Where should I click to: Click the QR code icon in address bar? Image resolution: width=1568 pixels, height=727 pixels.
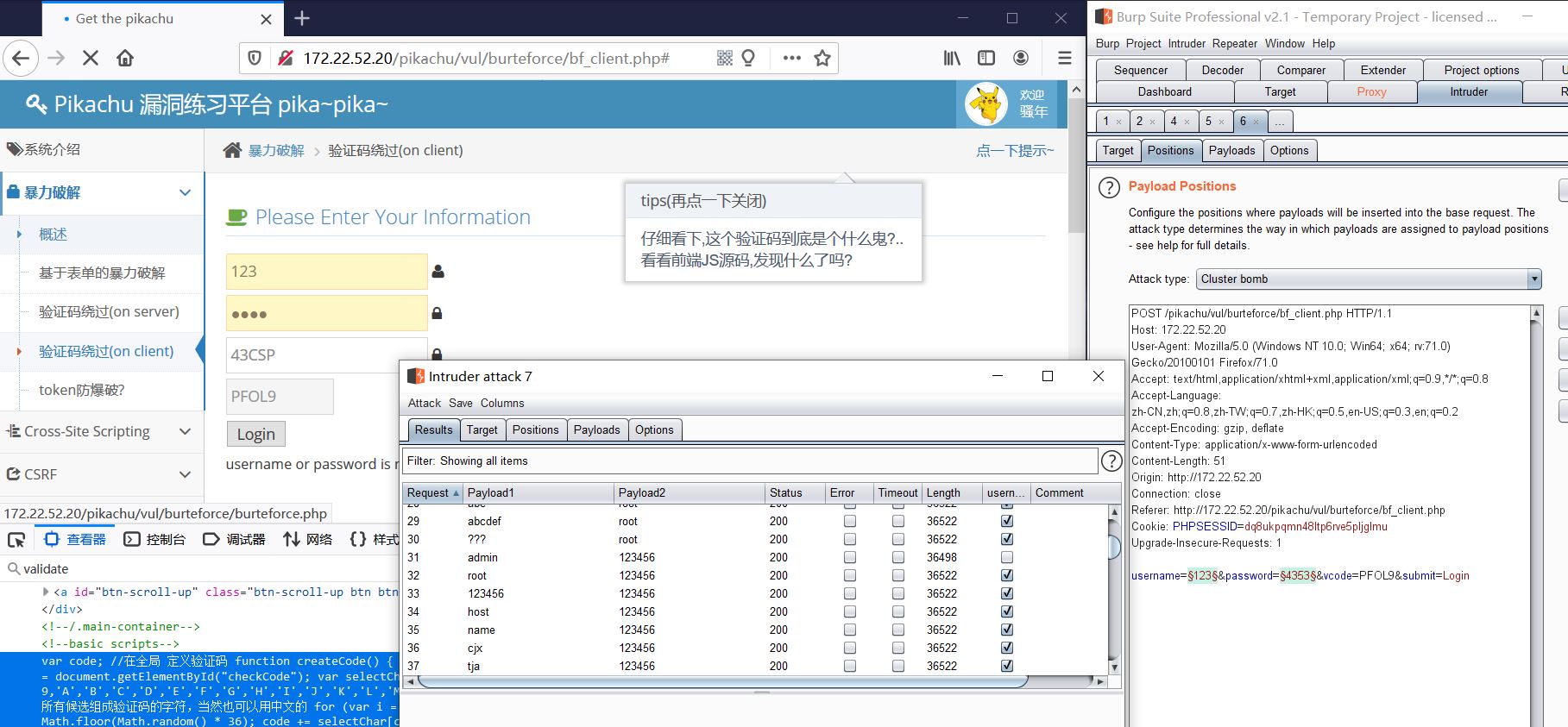coord(725,58)
